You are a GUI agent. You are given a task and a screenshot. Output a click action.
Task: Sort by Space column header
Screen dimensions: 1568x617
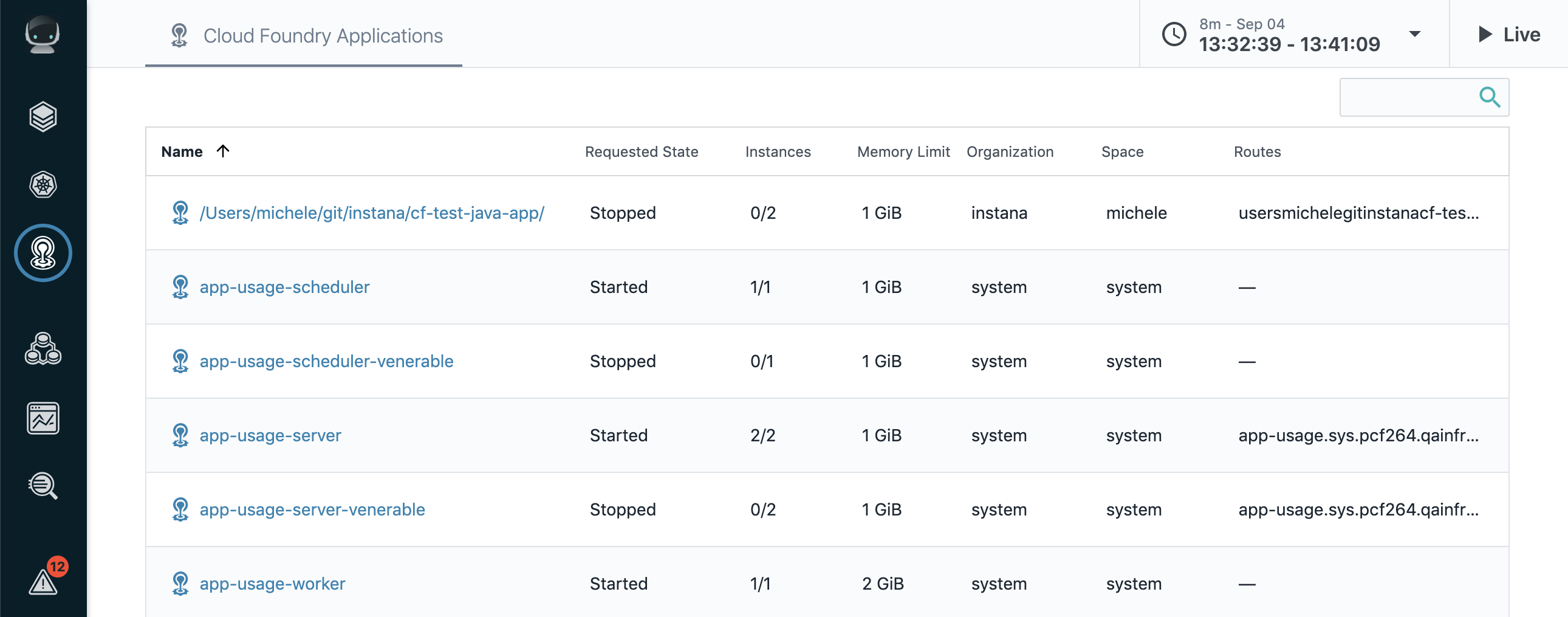pyautogui.click(x=1123, y=151)
